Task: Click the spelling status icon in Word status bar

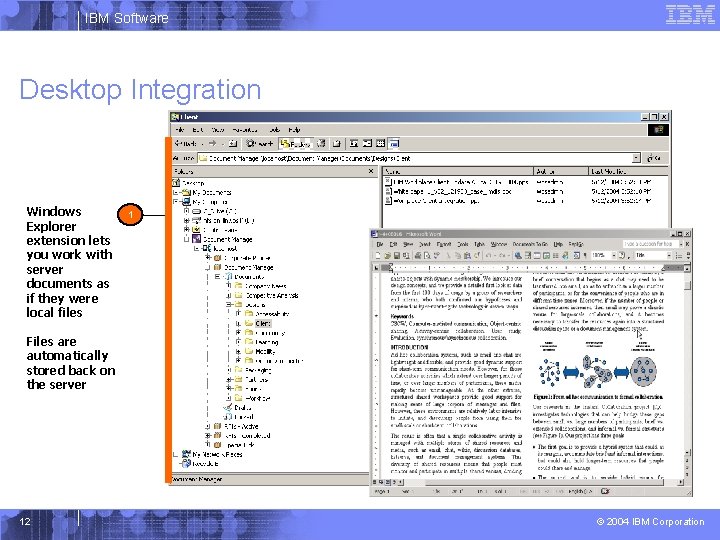Action: point(605,491)
